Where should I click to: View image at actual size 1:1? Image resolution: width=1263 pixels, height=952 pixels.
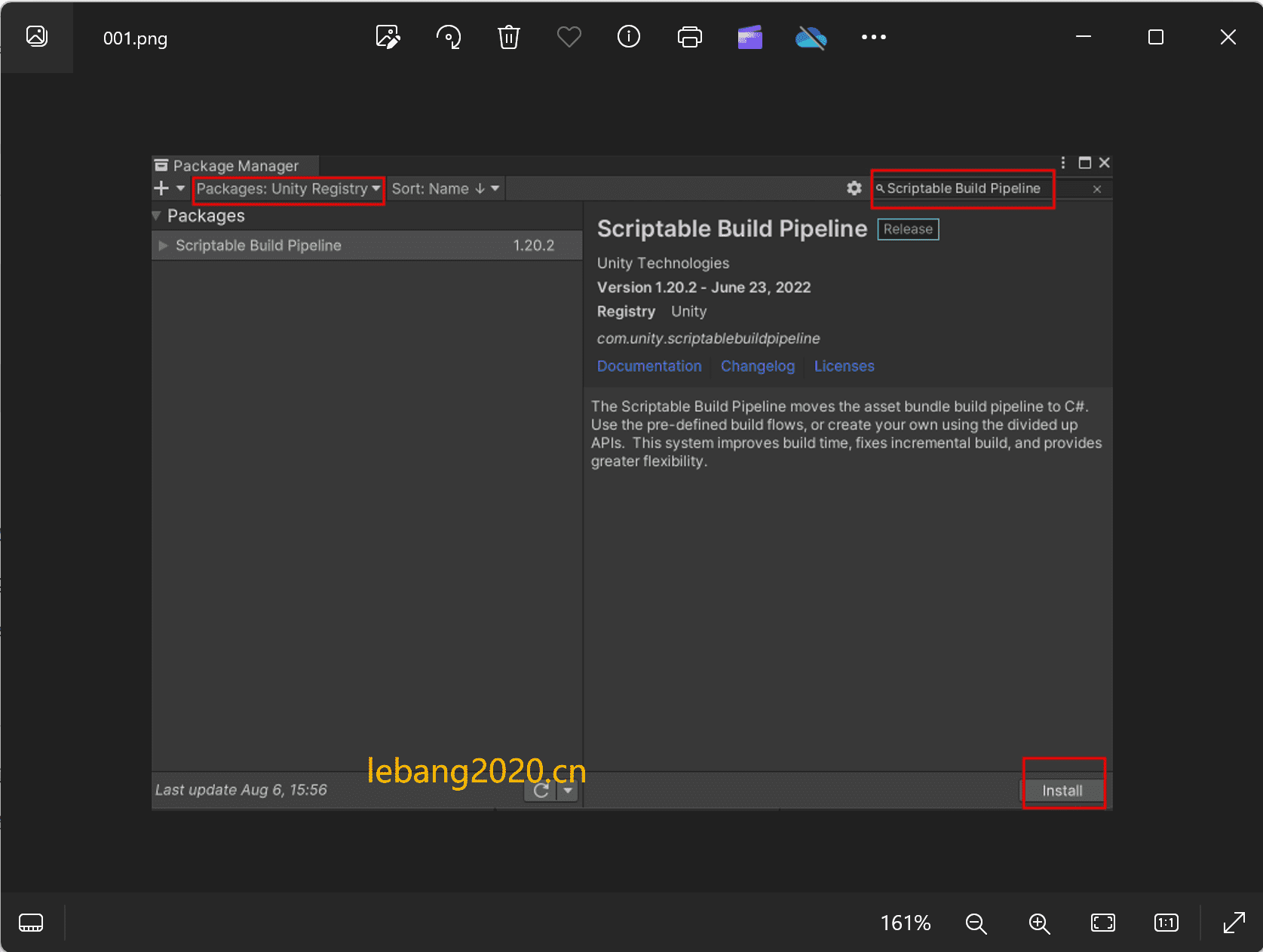click(x=1166, y=923)
